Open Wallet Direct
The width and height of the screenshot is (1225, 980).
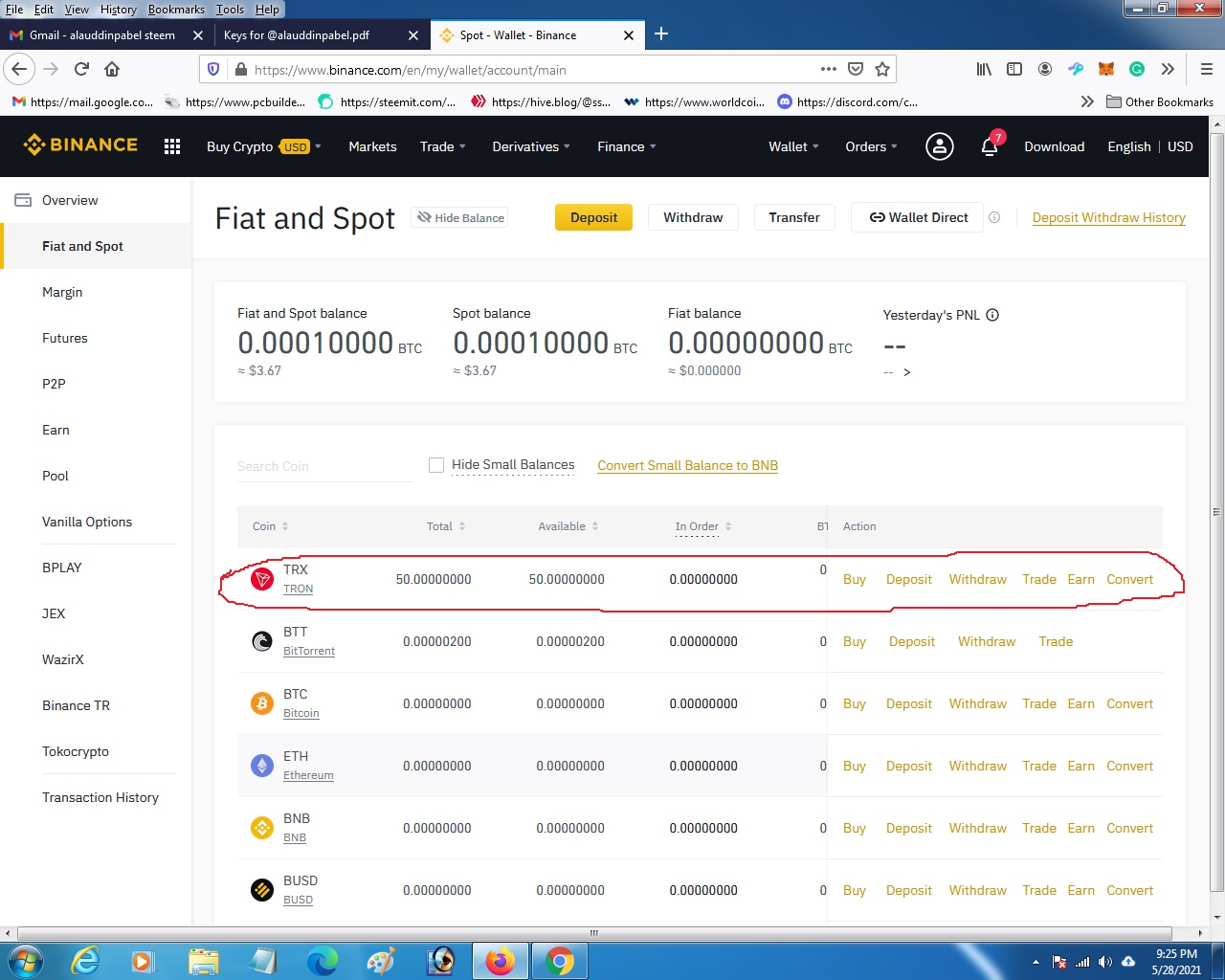[x=919, y=217]
